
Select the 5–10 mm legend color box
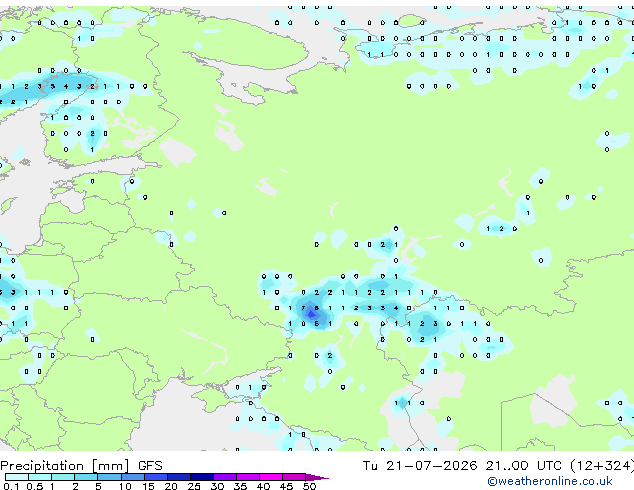(109, 477)
